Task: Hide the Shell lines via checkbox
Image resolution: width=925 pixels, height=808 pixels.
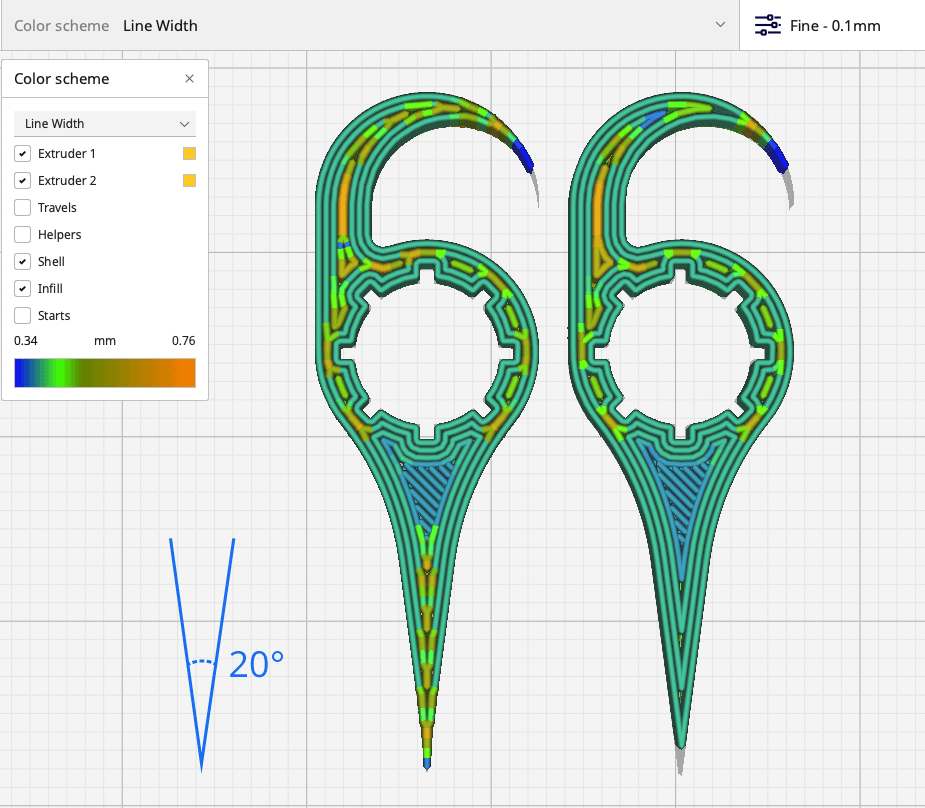Action: pos(22,262)
